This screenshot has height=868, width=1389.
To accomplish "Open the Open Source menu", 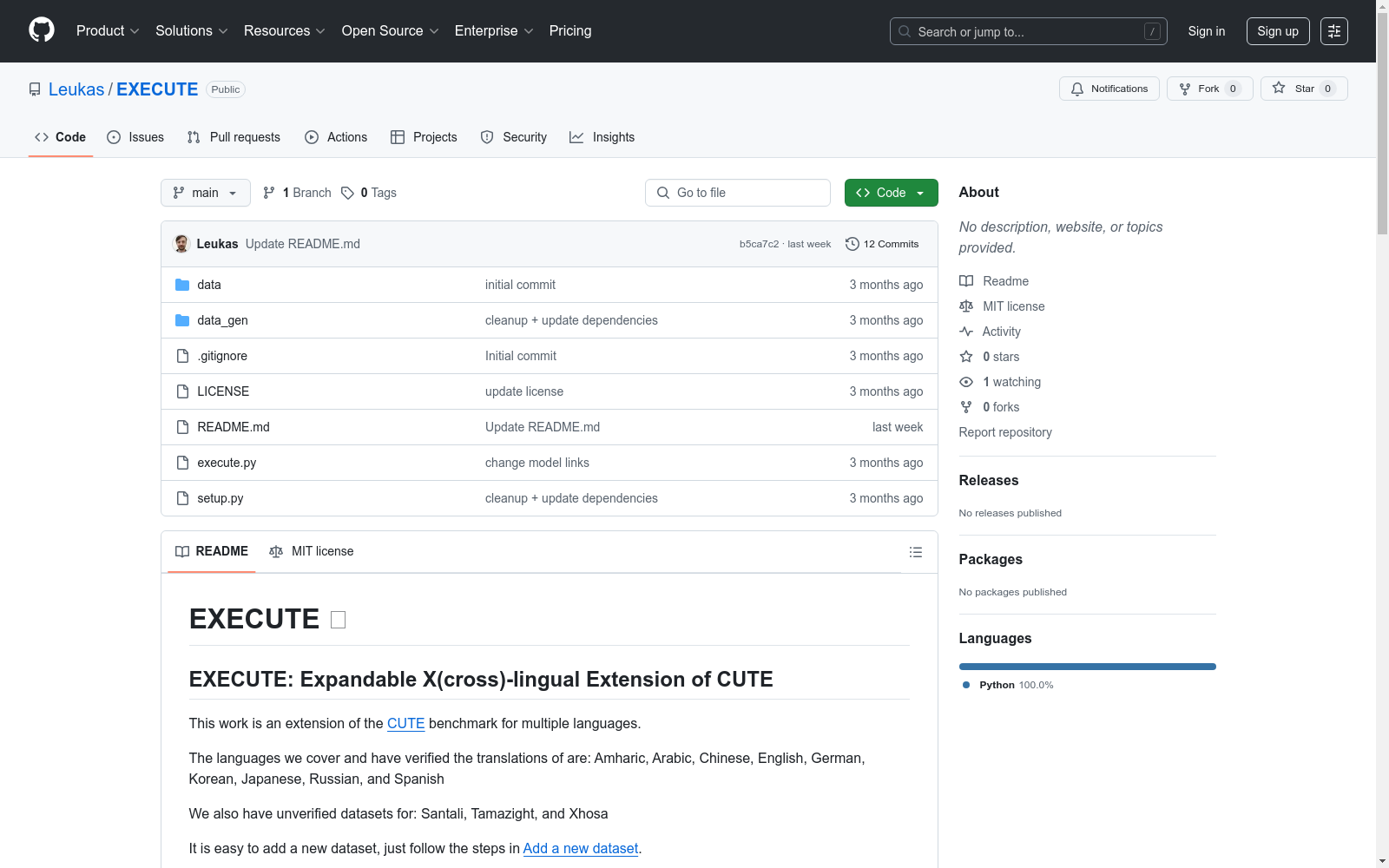I will [391, 31].
